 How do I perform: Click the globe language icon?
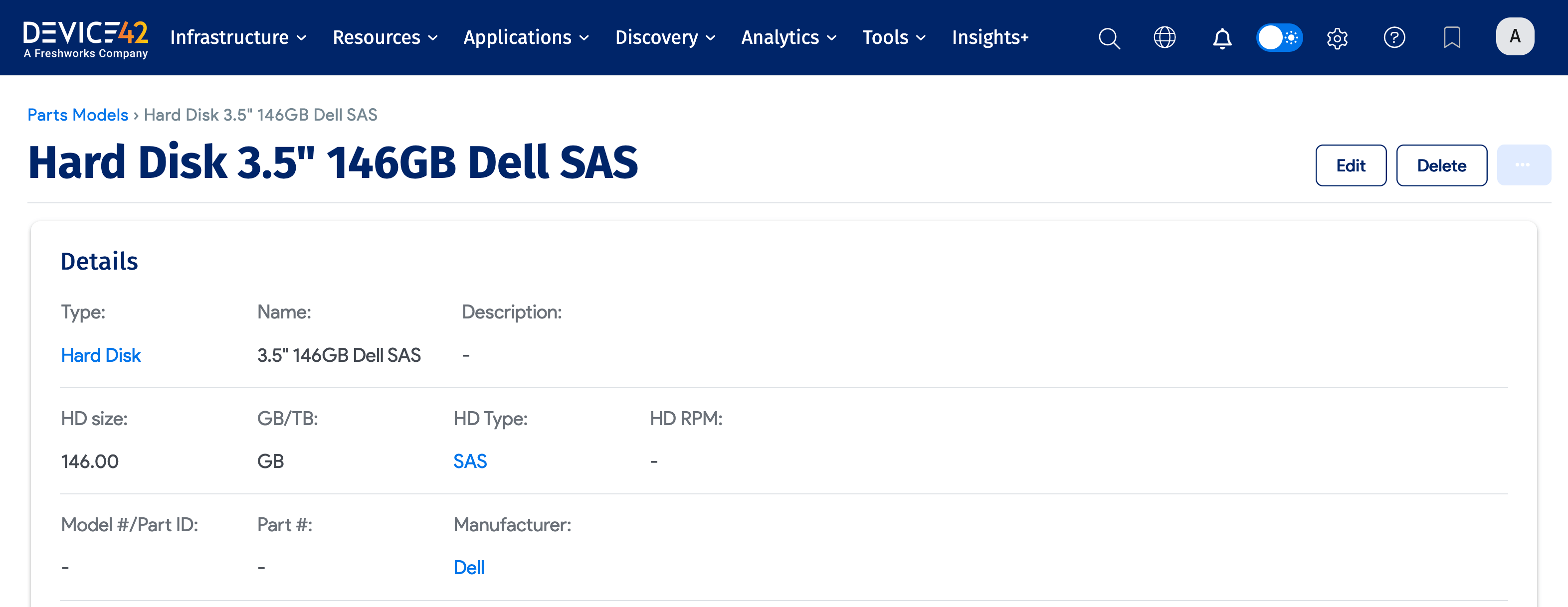[x=1165, y=38]
